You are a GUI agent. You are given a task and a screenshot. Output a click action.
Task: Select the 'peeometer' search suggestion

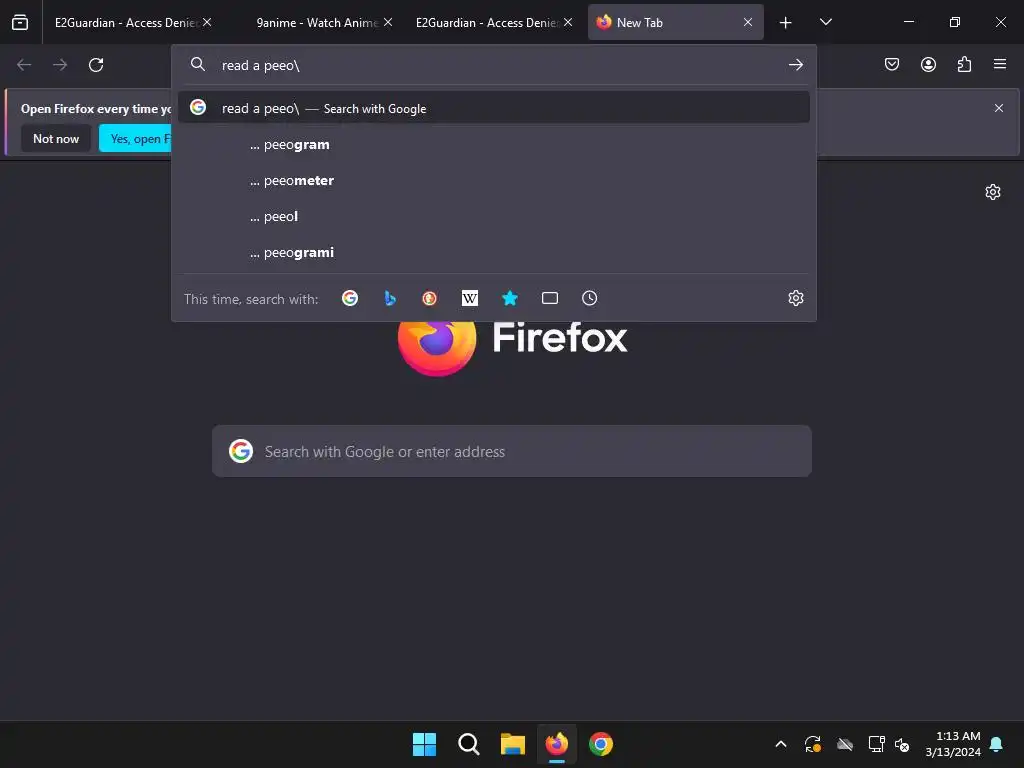tap(494, 180)
